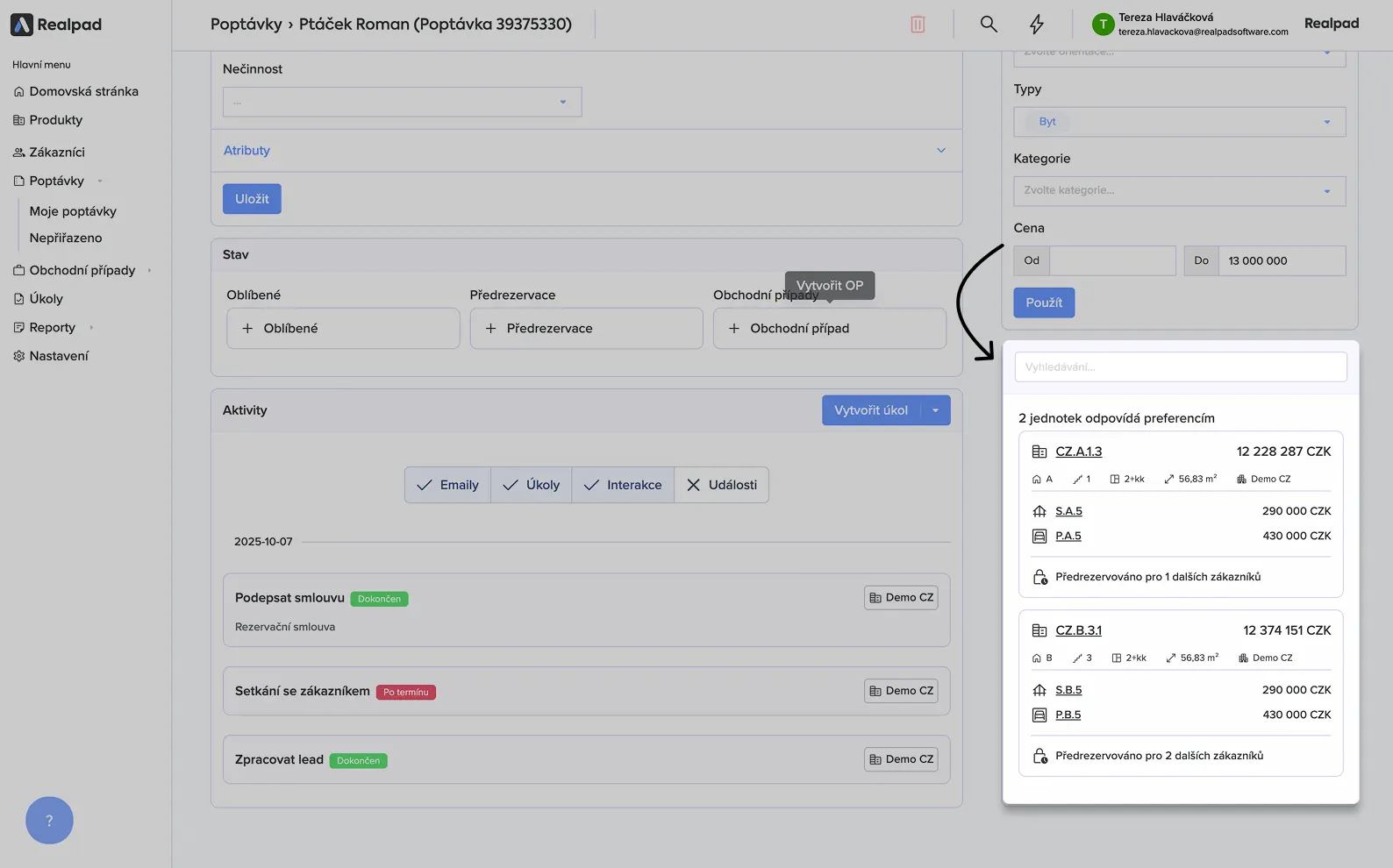This screenshot has height=868, width=1393.
Task: Click the Realpad logo in sidebar
Action: (x=56, y=25)
